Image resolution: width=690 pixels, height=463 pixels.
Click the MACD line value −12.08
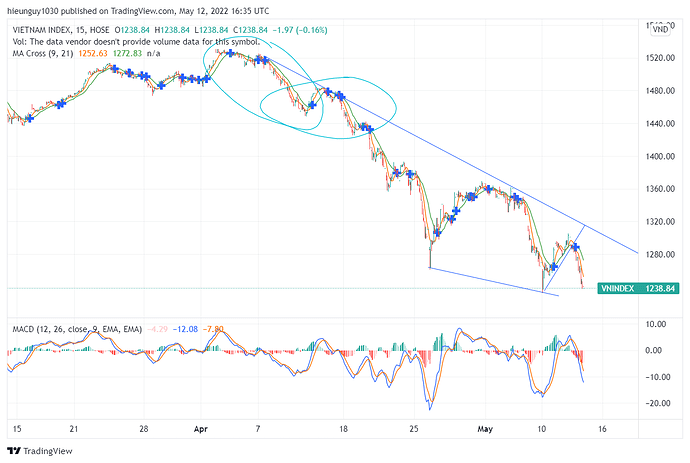point(185,329)
